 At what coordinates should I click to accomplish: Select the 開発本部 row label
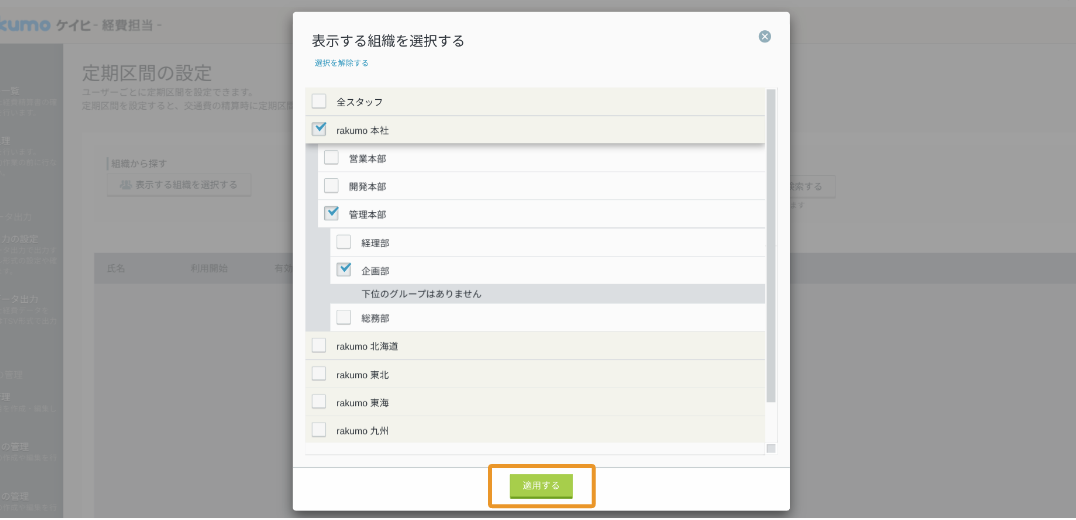coord(367,187)
